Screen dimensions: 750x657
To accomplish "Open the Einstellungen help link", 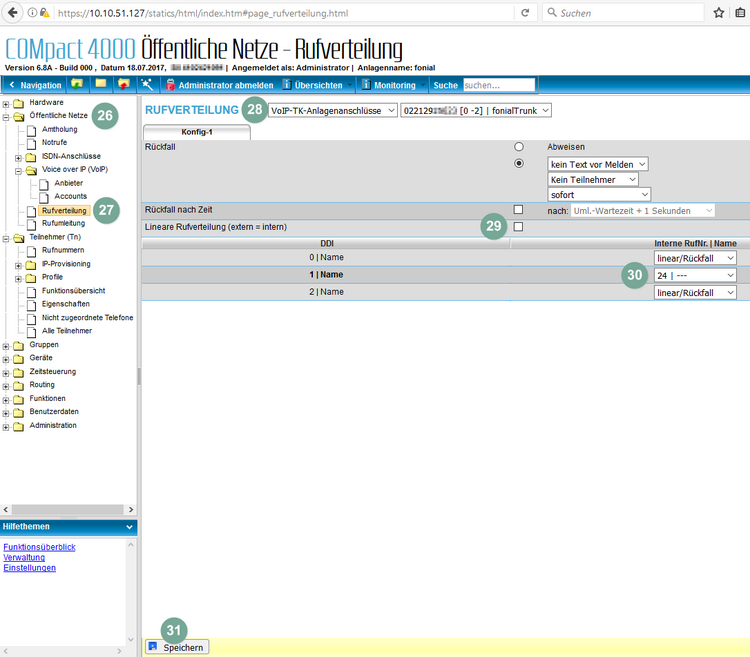I will (30, 568).
